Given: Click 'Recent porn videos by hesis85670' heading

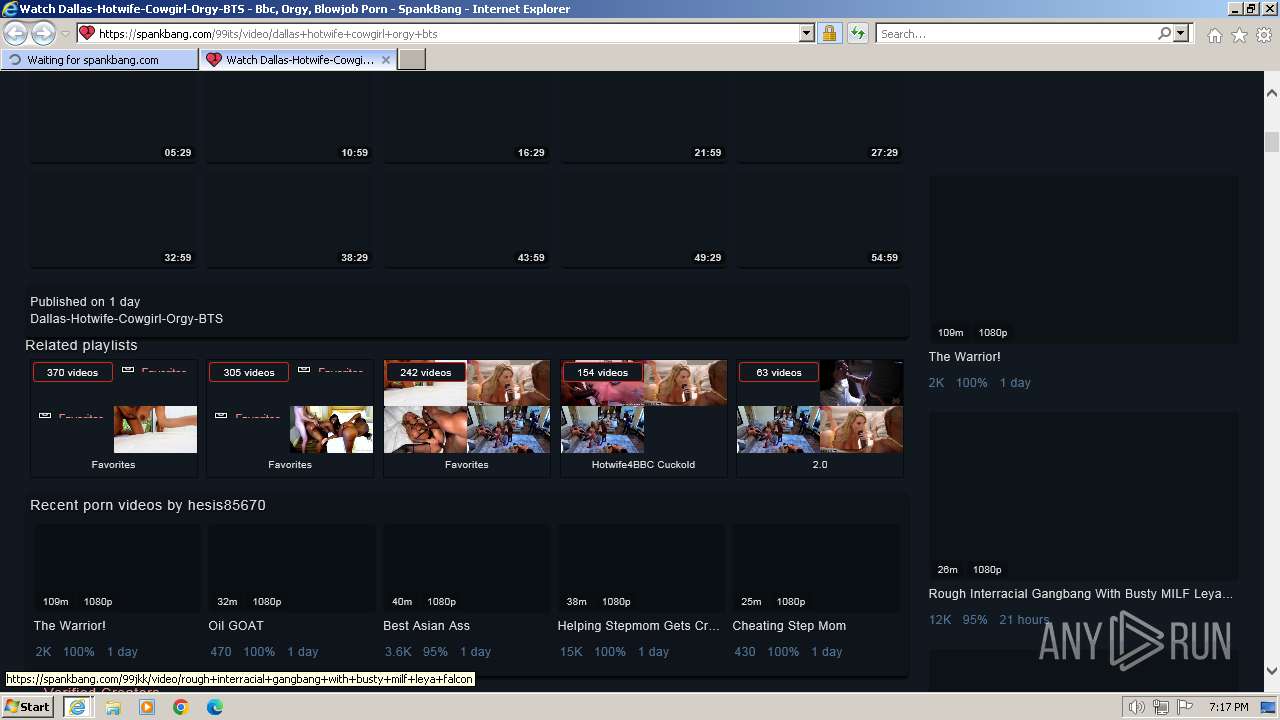Looking at the screenshot, I should coord(148,505).
